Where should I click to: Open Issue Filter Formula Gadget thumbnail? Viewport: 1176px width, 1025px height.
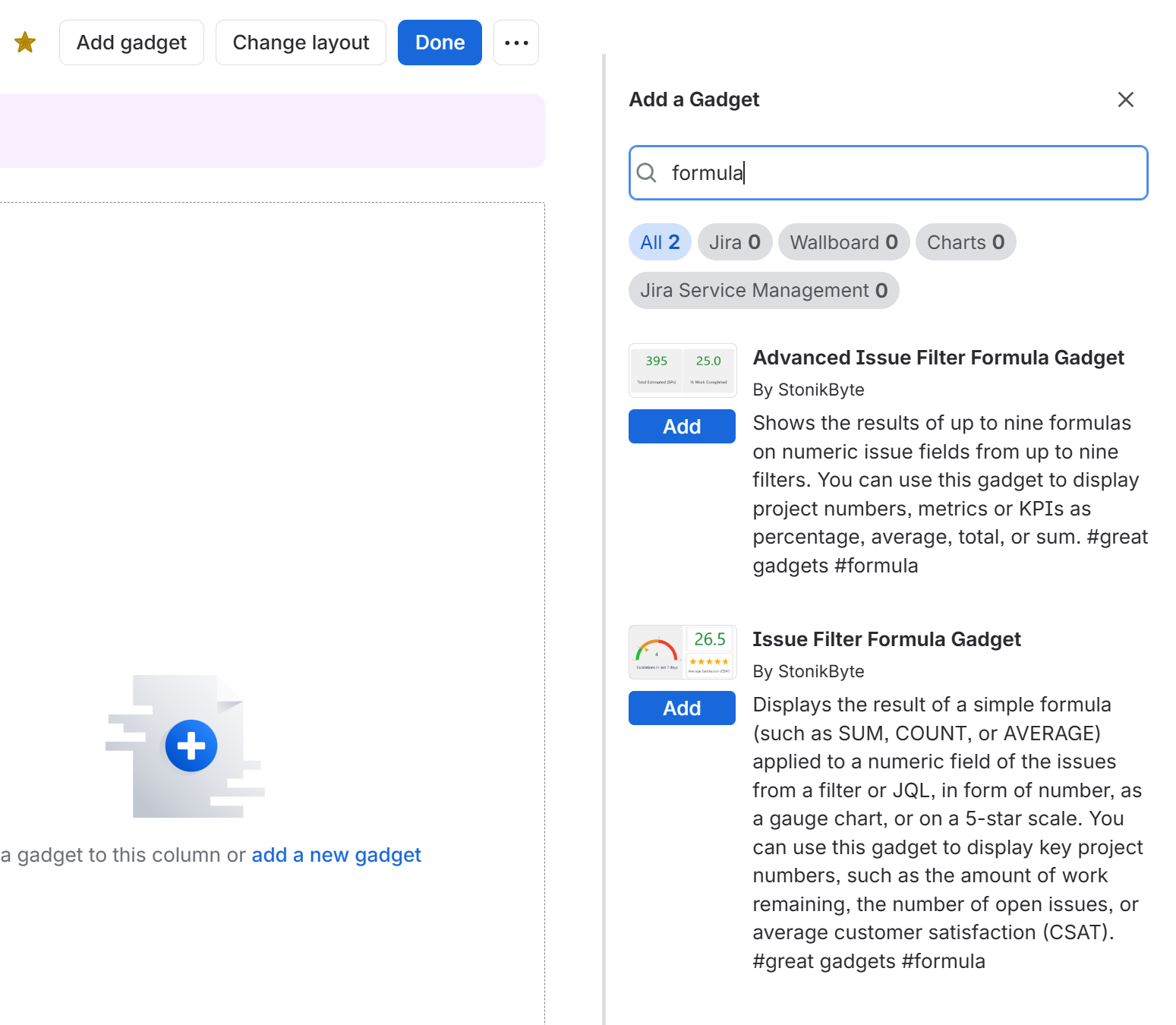tap(683, 652)
